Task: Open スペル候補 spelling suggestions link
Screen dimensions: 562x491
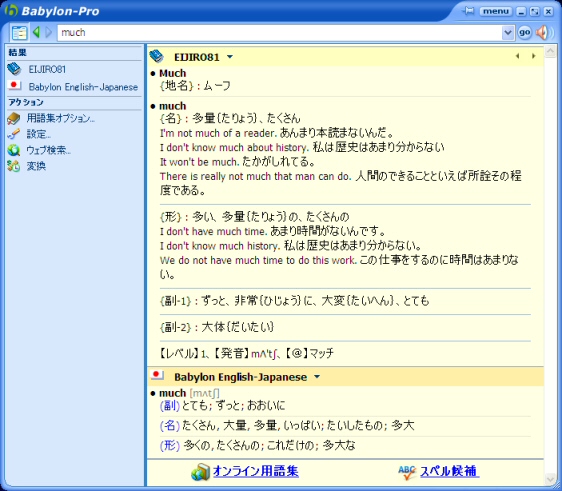Action: coord(449,471)
